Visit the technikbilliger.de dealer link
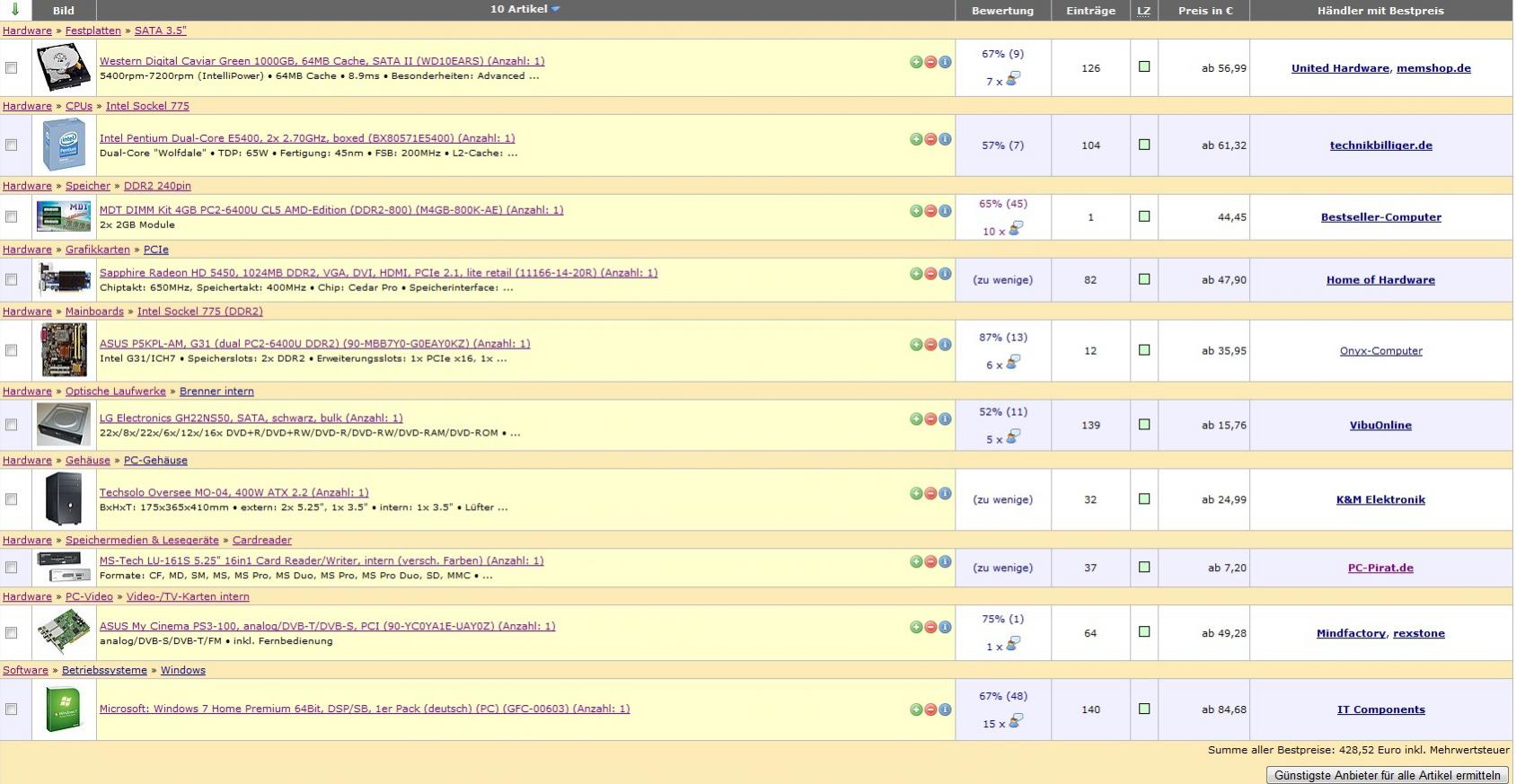The height and width of the screenshot is (784, 1516). [1380, 145]
